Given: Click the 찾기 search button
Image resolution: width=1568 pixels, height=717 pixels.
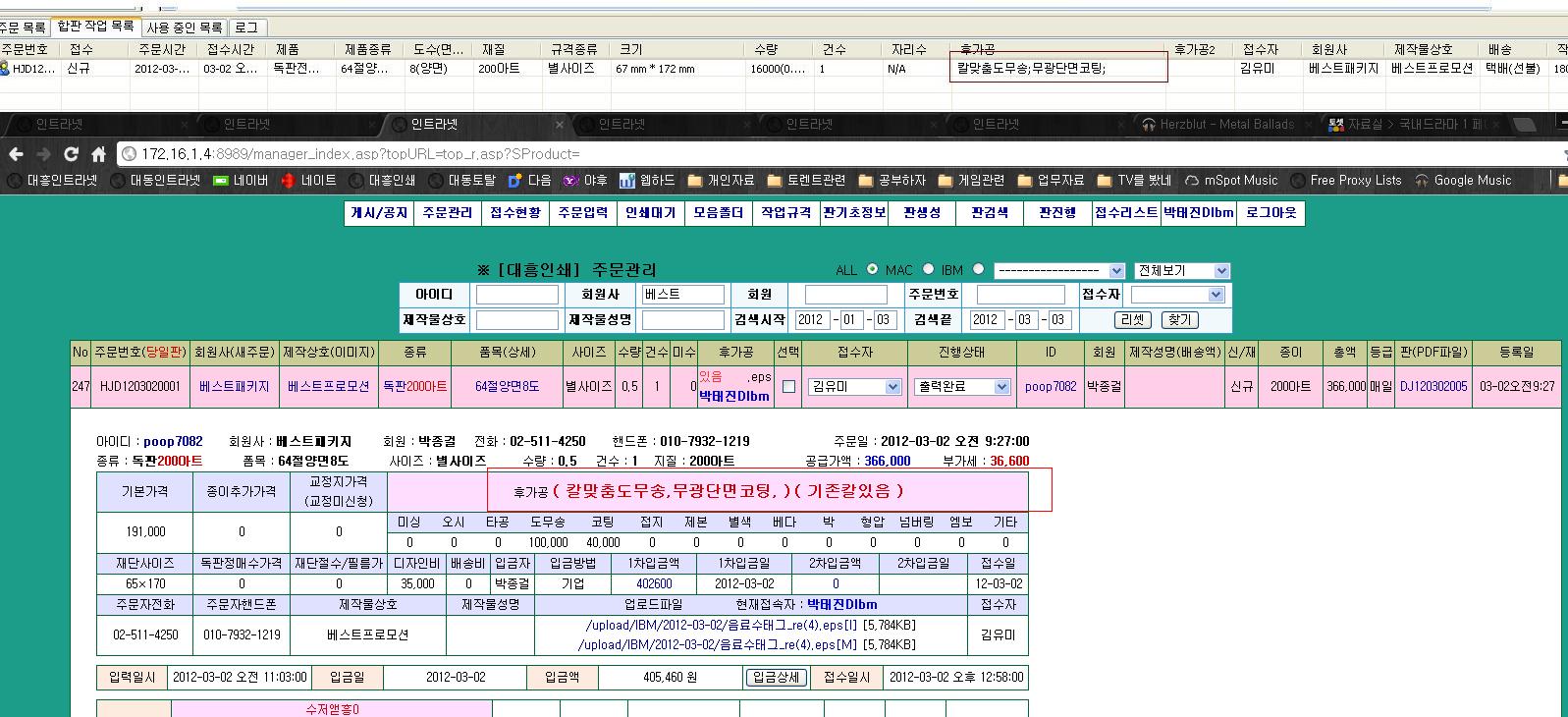Looking at the screenshot, I should (x=1179, y=320).
